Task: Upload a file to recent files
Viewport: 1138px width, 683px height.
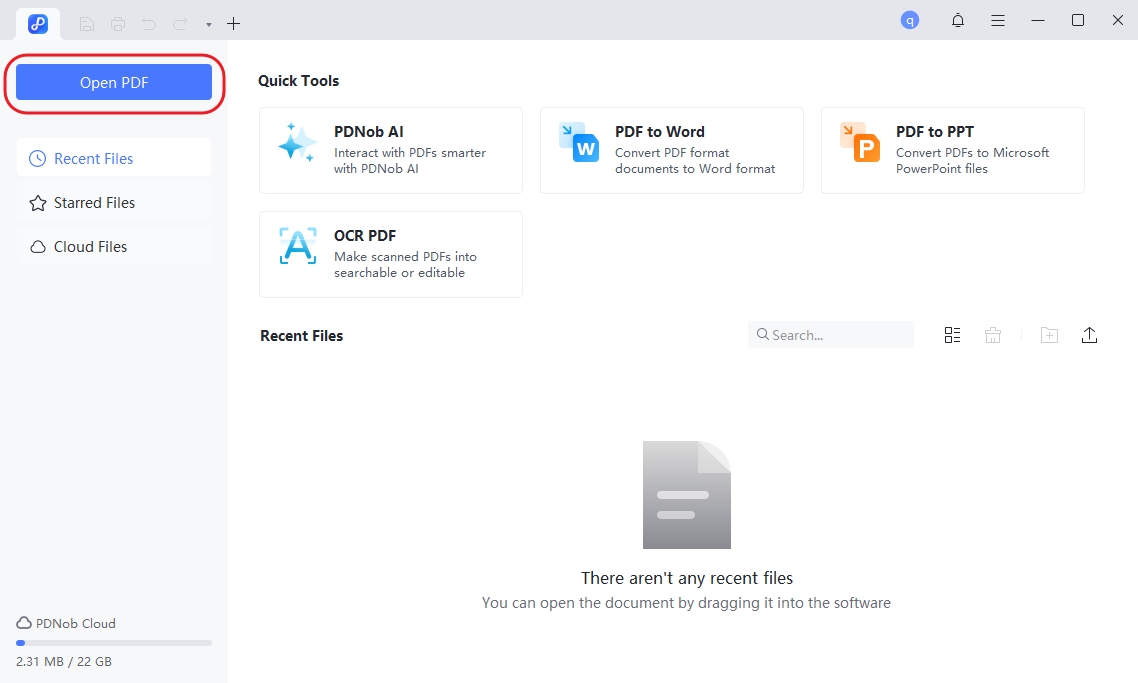Action: [x=1090, y=334]
